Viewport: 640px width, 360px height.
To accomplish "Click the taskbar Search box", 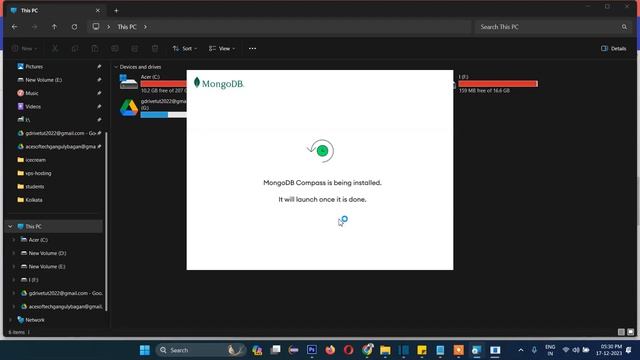I will tap(200, 350).
